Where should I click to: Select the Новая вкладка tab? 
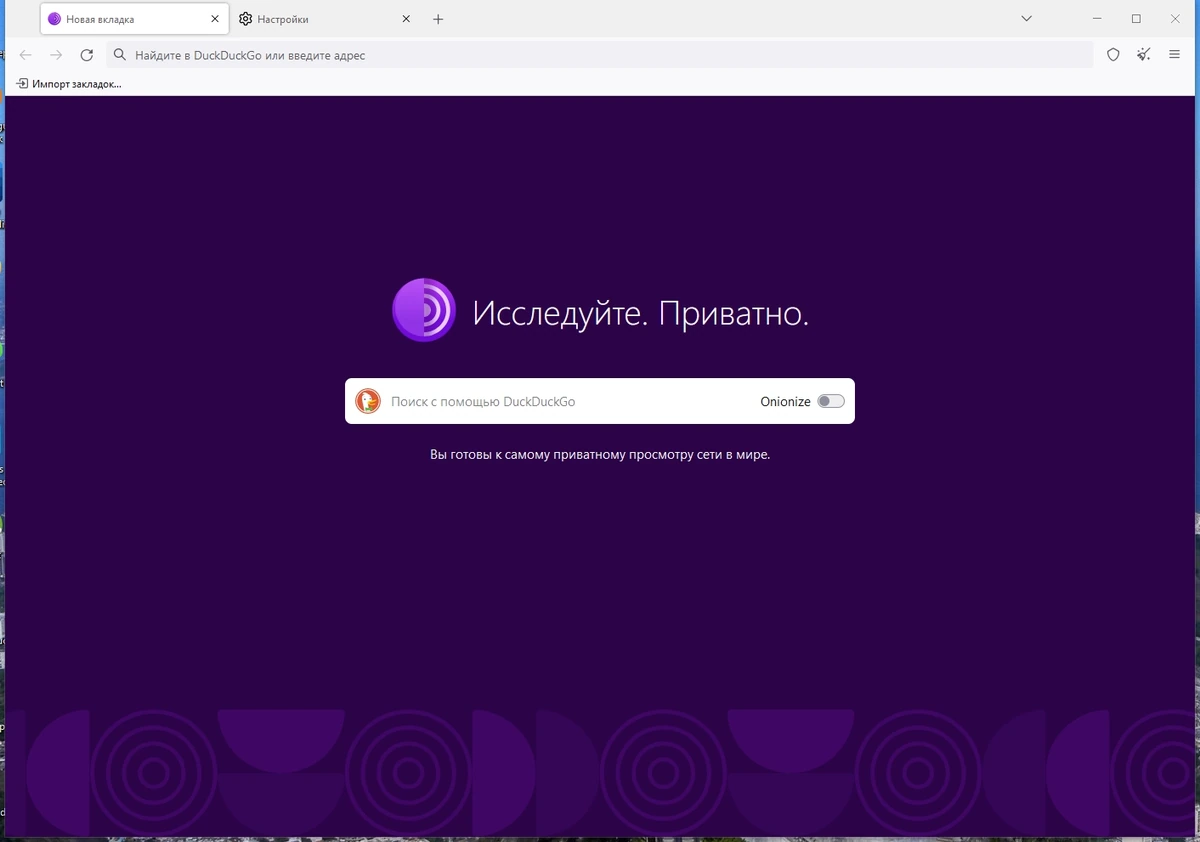tap(134, 19)
